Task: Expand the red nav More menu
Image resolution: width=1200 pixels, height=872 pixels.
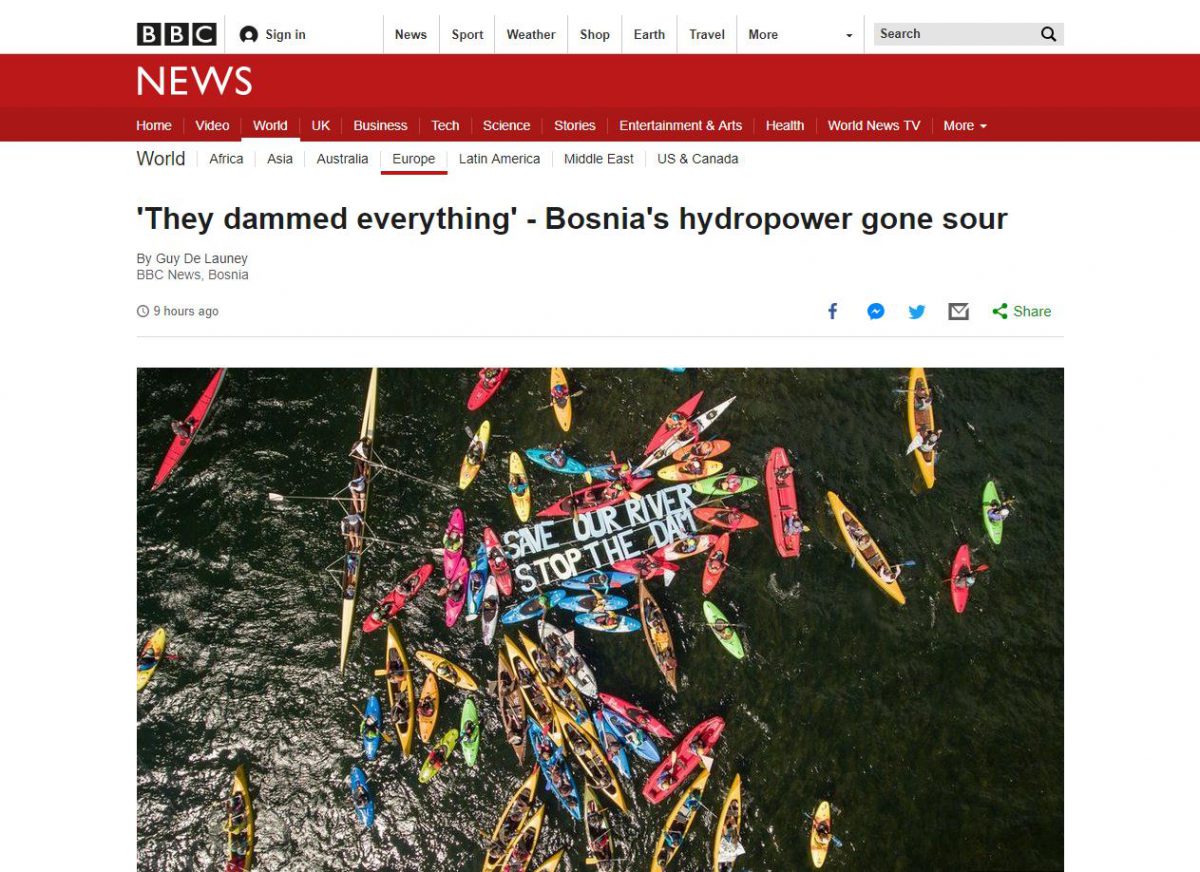Action: click(965, 125)
